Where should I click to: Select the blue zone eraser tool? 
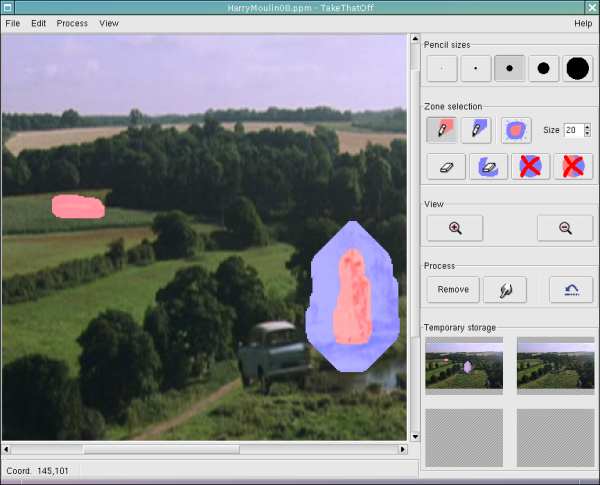pos(489,167)
